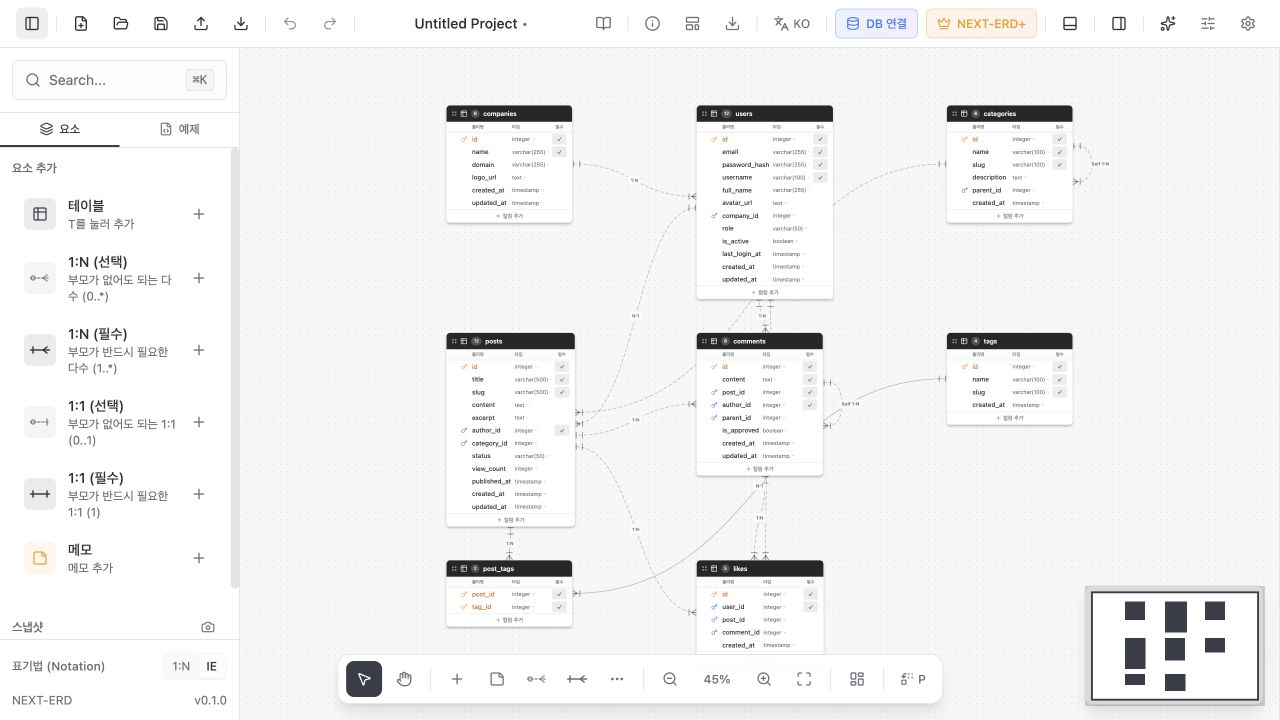Toggle required checkbox for tags name column
The width and height of the screenshot is (1280, 720).
1060,380
